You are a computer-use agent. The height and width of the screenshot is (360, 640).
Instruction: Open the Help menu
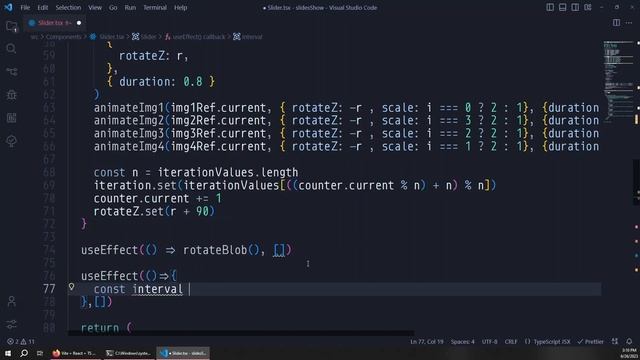[180, 7]
